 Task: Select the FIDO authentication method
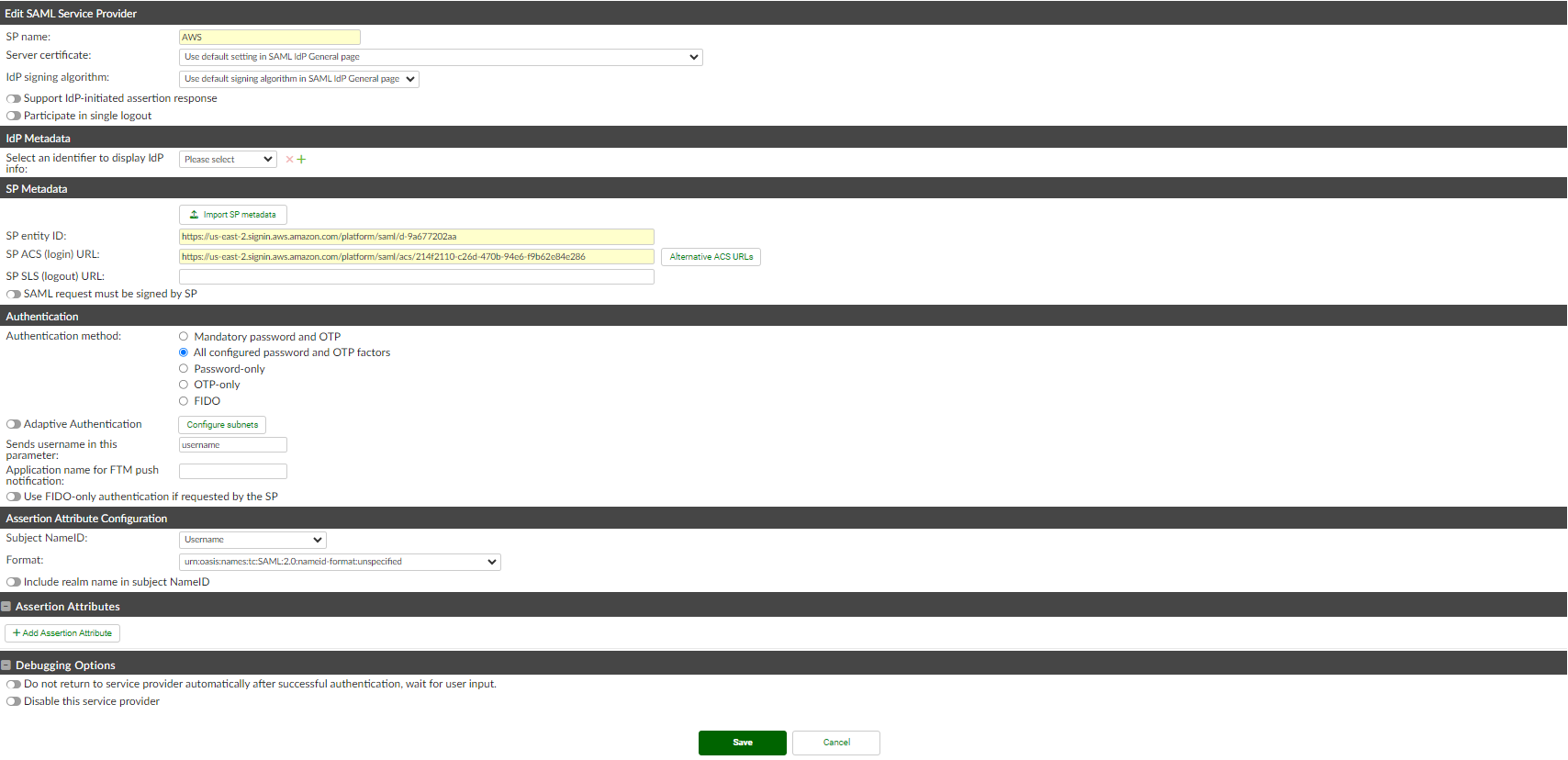(x=184, y=401)
